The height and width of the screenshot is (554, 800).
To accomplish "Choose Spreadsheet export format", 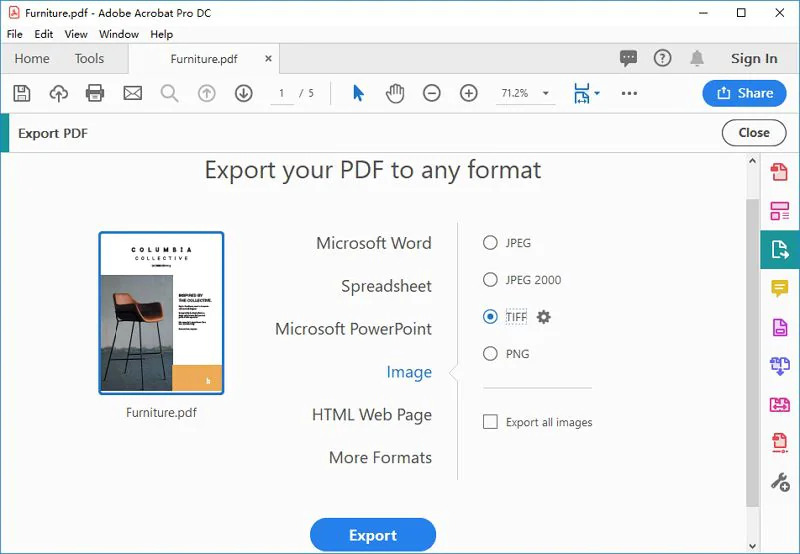I will (x=386, y=286).
